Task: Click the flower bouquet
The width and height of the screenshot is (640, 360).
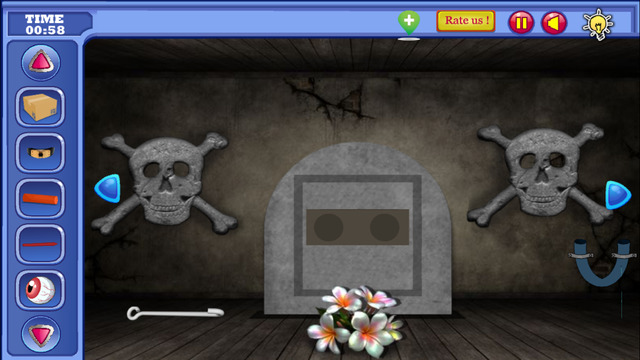Action: click(x=356, y=321)
